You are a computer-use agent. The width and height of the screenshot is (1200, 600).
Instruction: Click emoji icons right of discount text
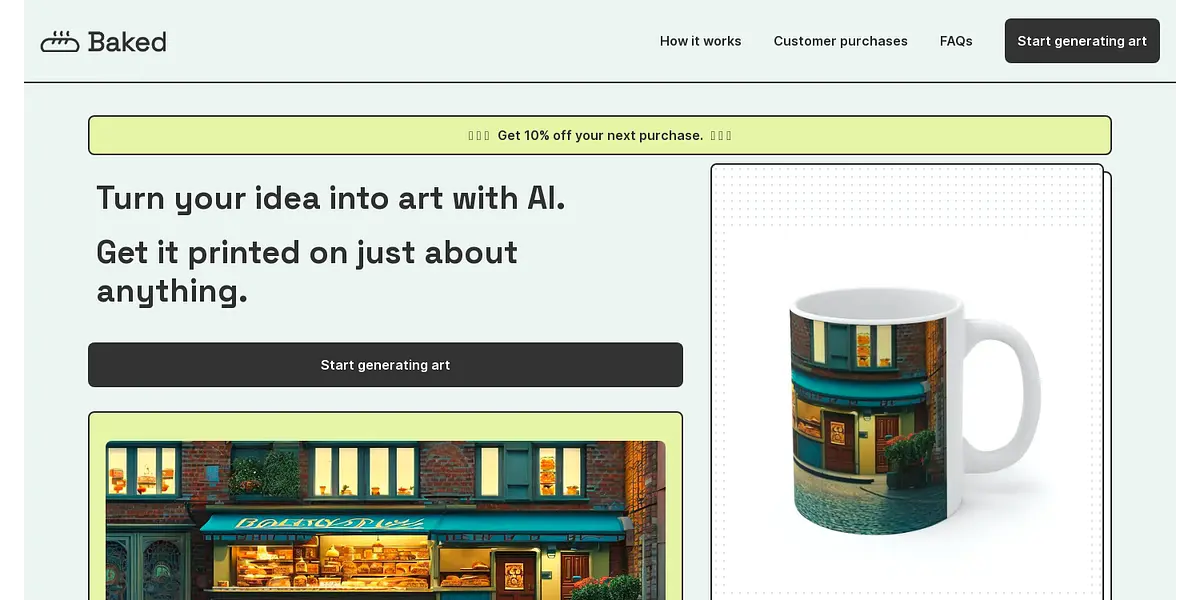coord(721,135)
